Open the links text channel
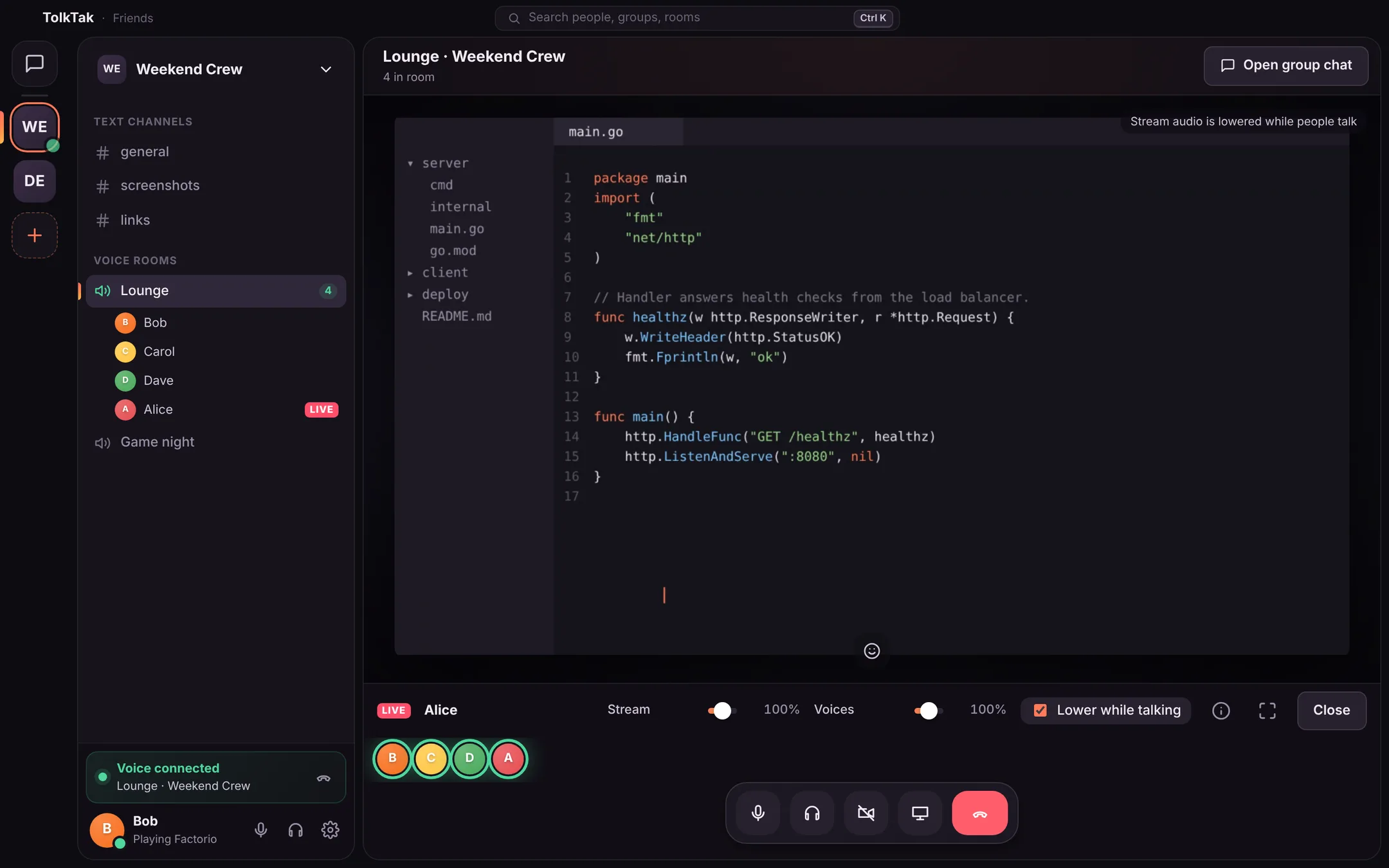1389x868 pixels. pyautogui.click(x=216, y=220)
